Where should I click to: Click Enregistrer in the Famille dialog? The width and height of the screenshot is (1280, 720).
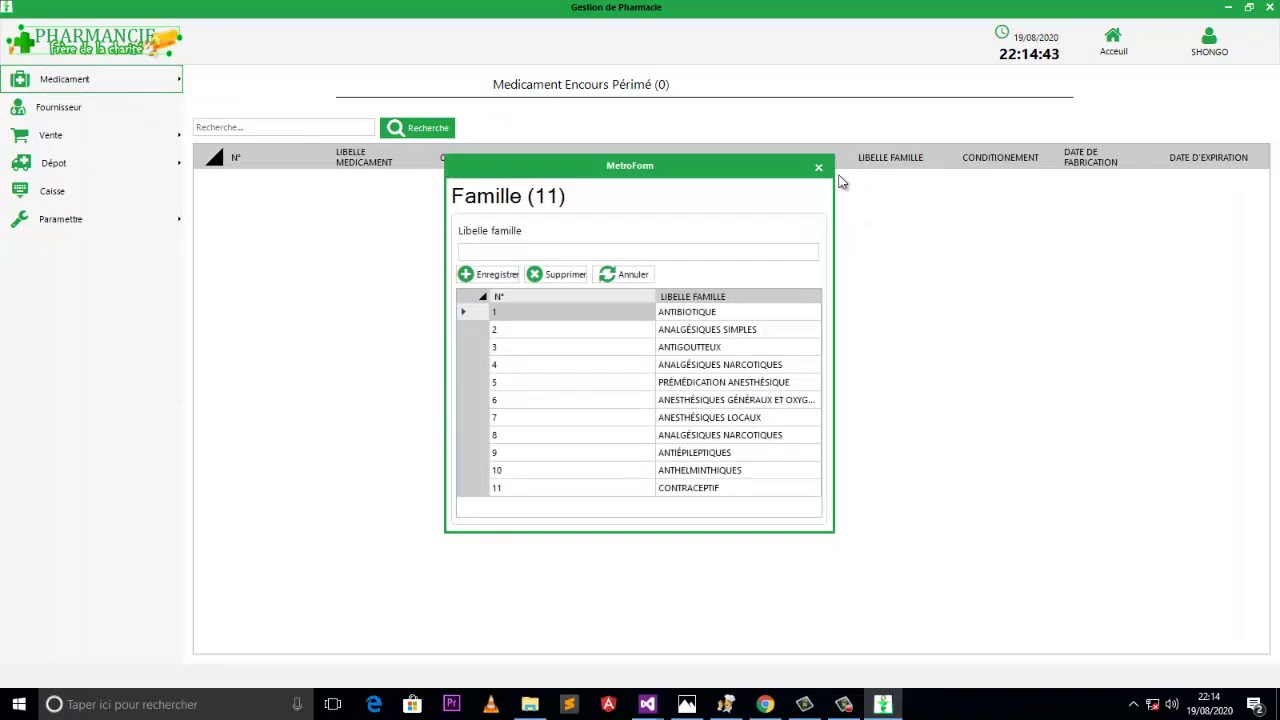point(488,274)
